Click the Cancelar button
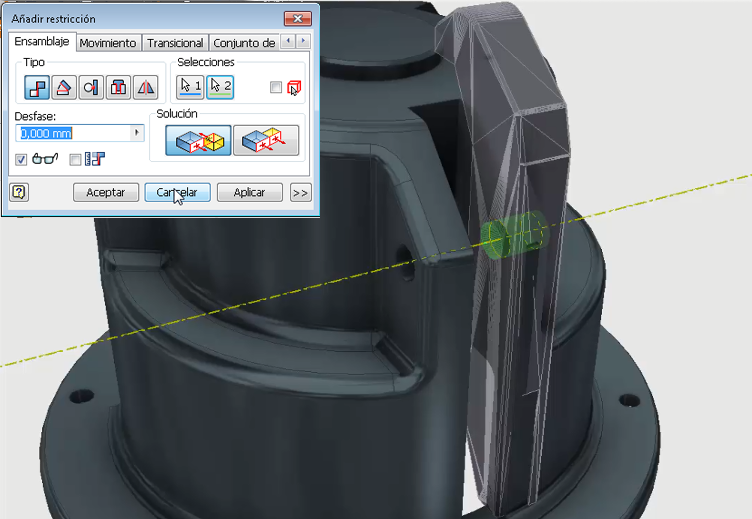The image size is (752, 519). [x=177, y=192]
